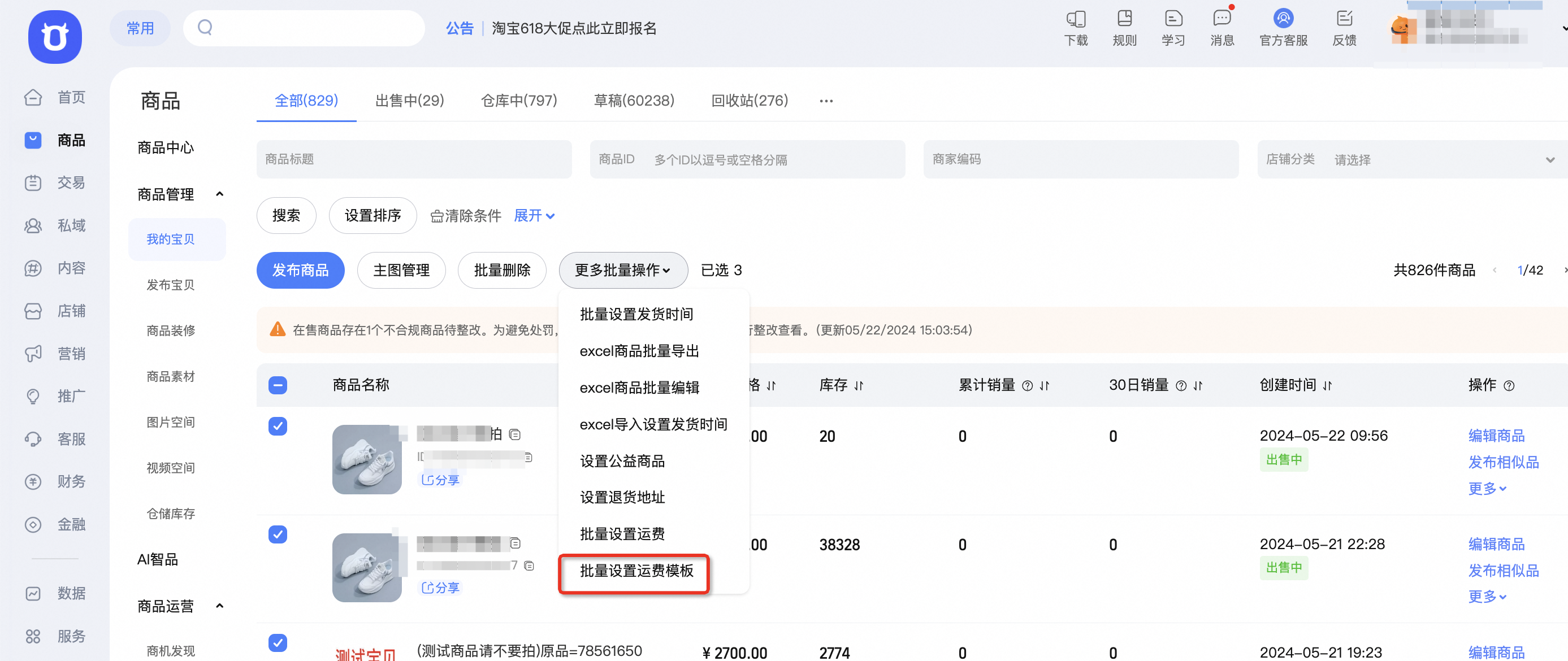The width and height of the screenshot is (1568, 661).
Task: Expand 更多 for the 22:28 product
Action: 1487,596
